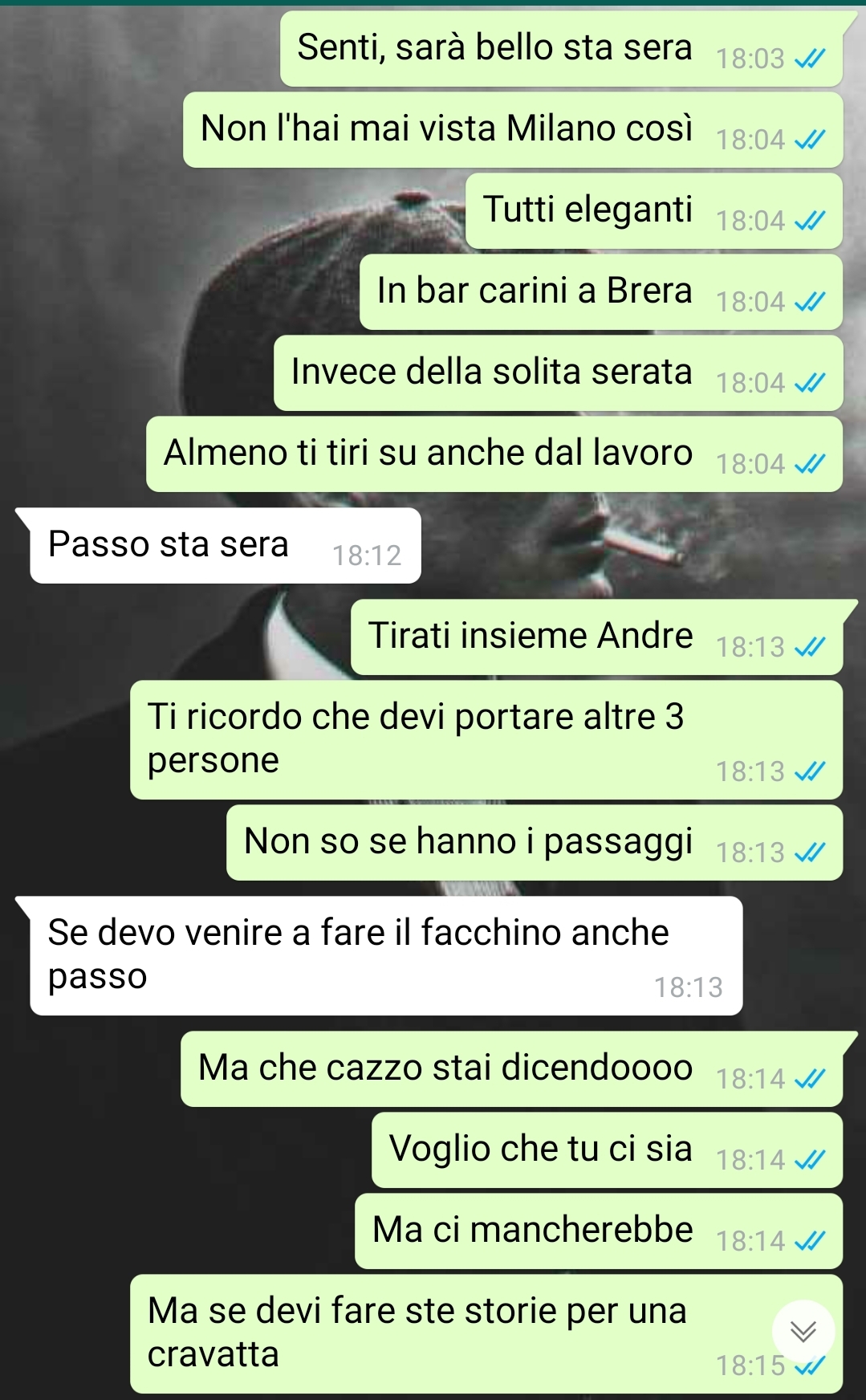866x1400 pixels.
Task: Select message 'Ma che cazzo stai dicendoooo'
Action: (511, 1068)
